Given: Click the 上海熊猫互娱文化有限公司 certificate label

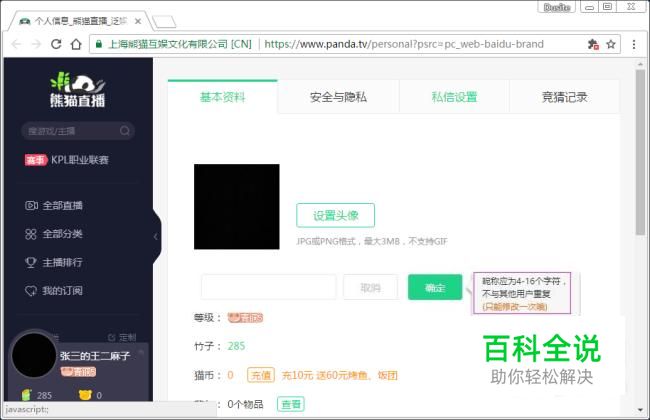Looking at the screenshot, I should [x=180, y=44].
